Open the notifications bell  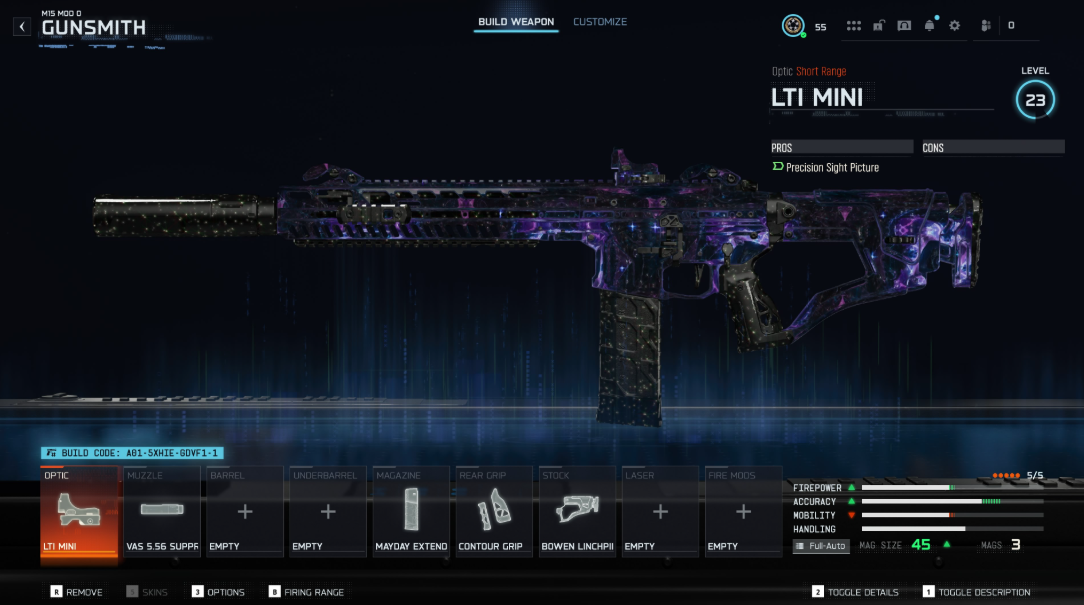929,26
